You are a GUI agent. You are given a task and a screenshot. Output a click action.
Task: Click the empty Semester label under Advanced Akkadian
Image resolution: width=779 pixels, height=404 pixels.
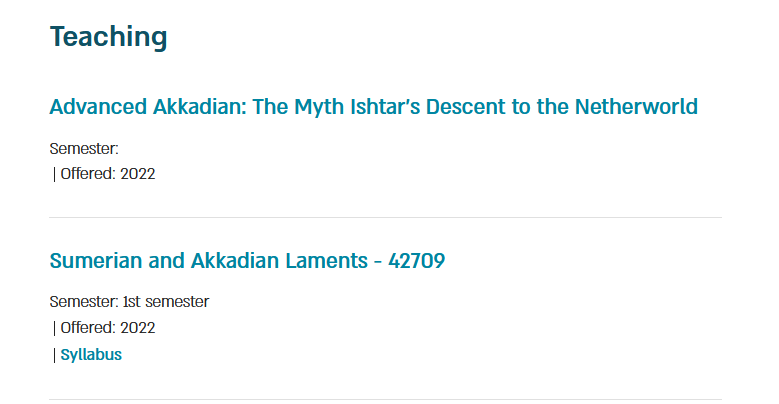[x=84, y=149]
